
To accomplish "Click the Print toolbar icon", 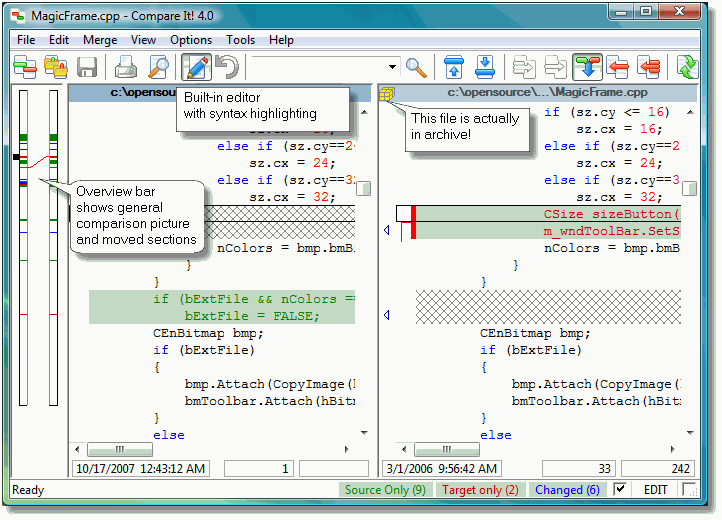I will point(126,67).
